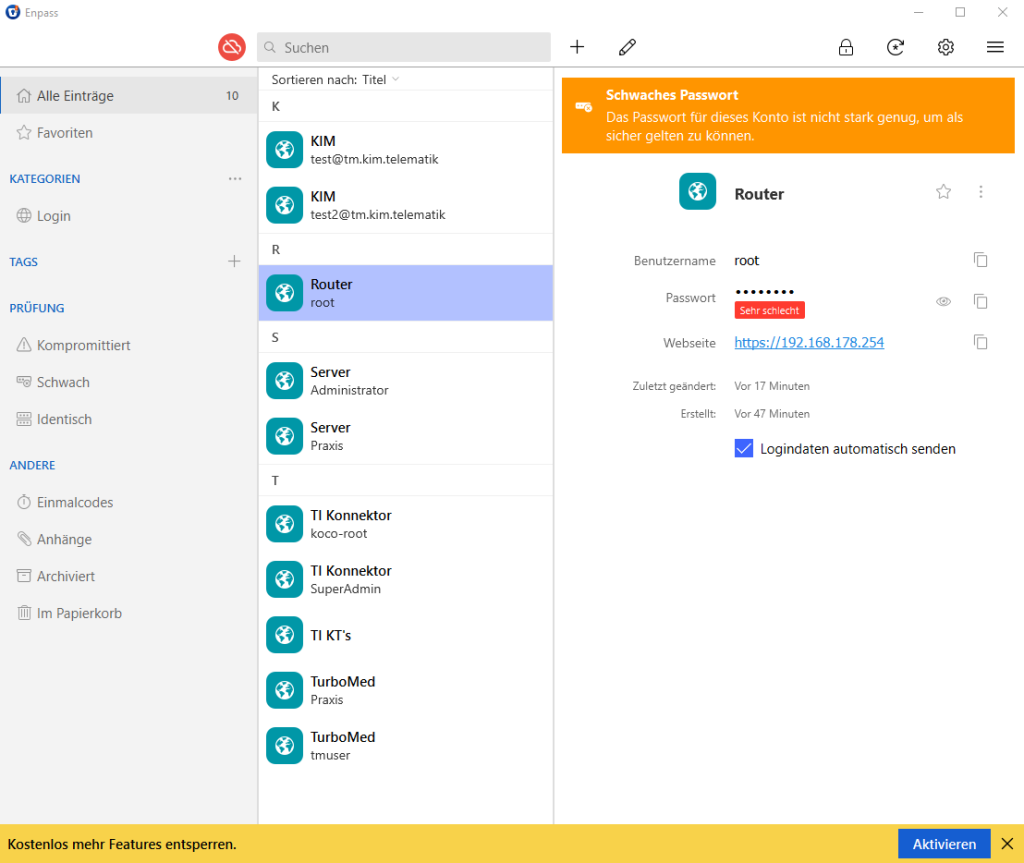Copy the Benutzername root value
Viewport: 1024px width, 863px height.
click(981, 260)
